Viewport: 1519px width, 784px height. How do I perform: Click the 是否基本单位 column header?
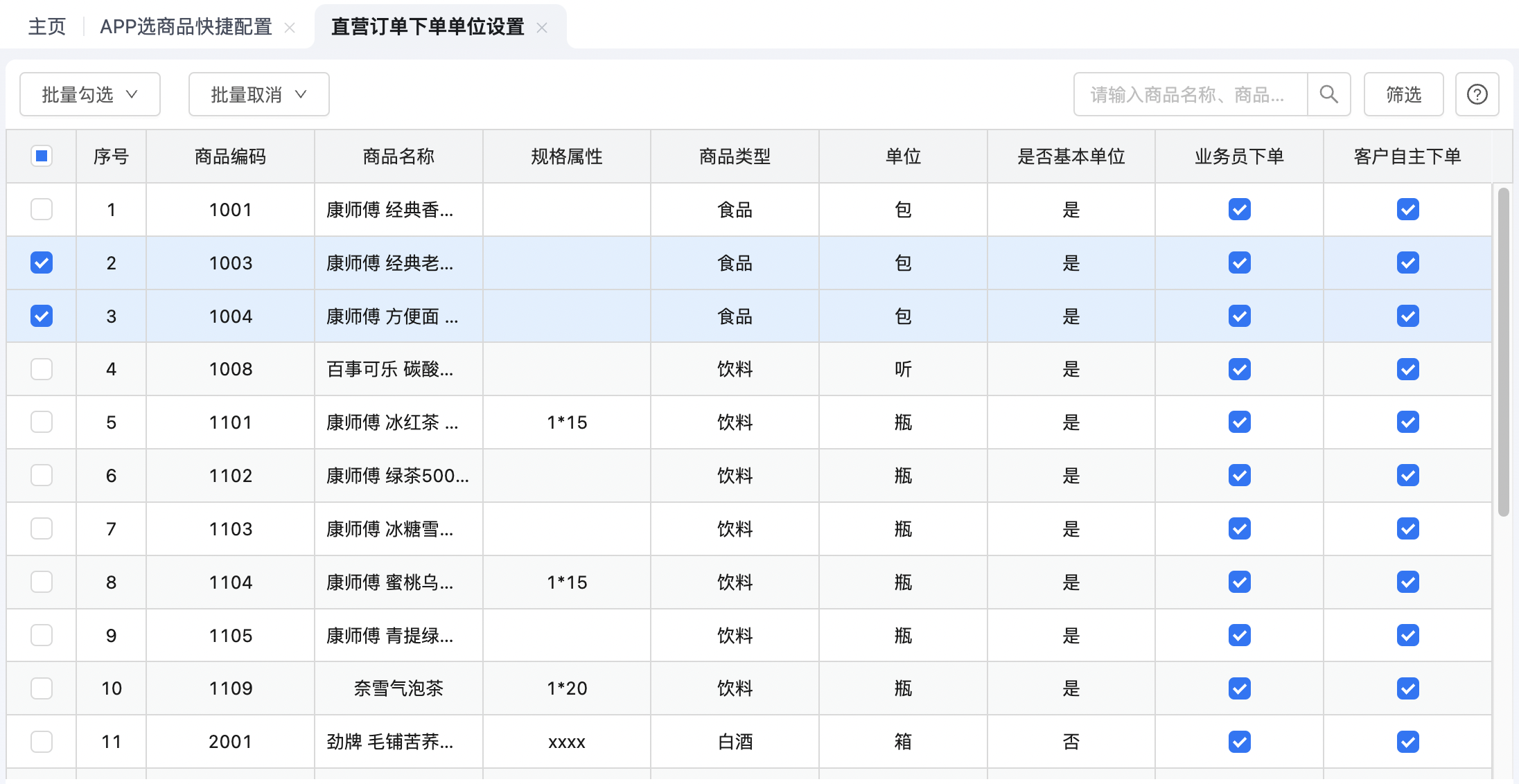coord(1071,157)
